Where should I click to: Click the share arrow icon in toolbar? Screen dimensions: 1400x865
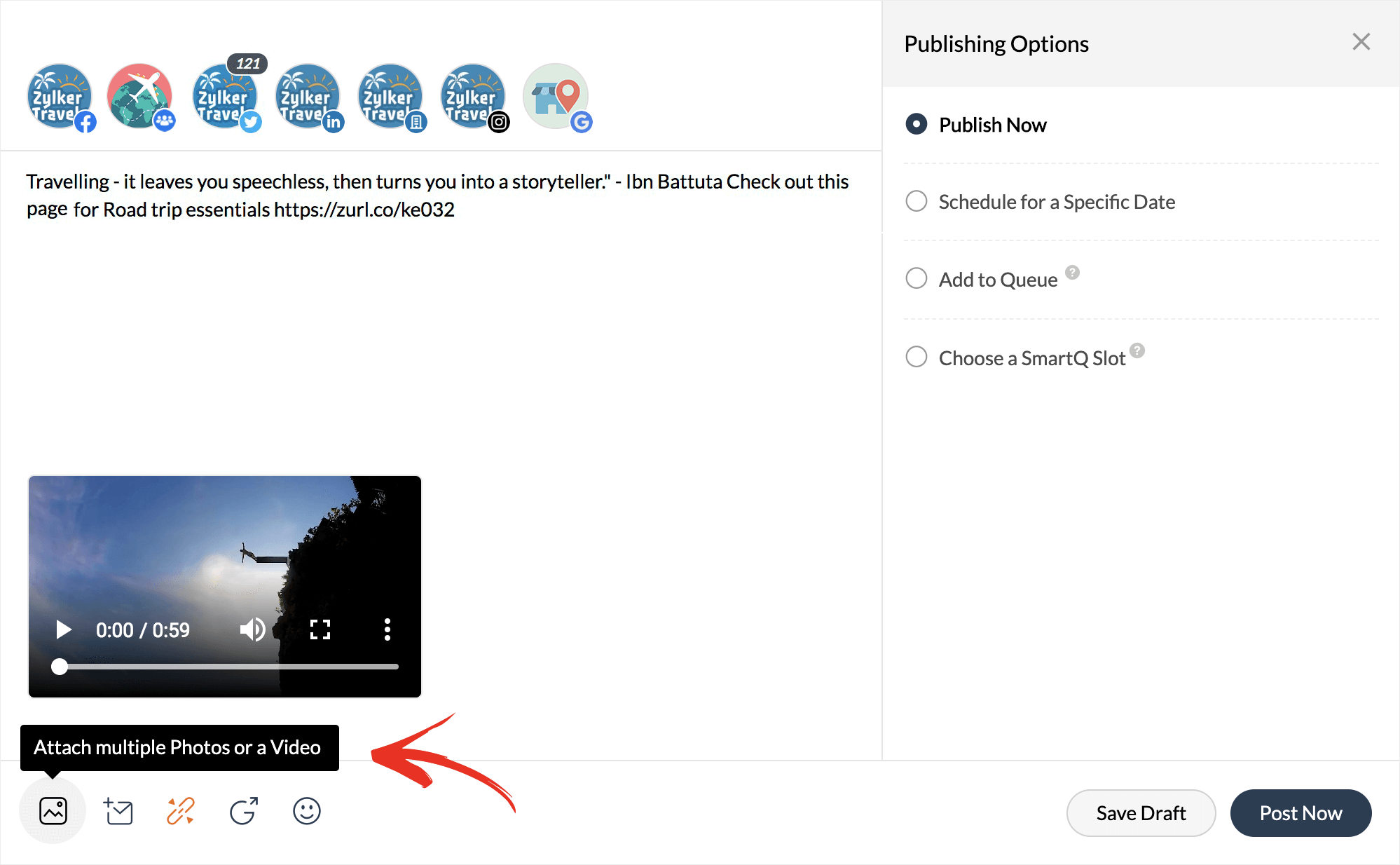[244, 811]
